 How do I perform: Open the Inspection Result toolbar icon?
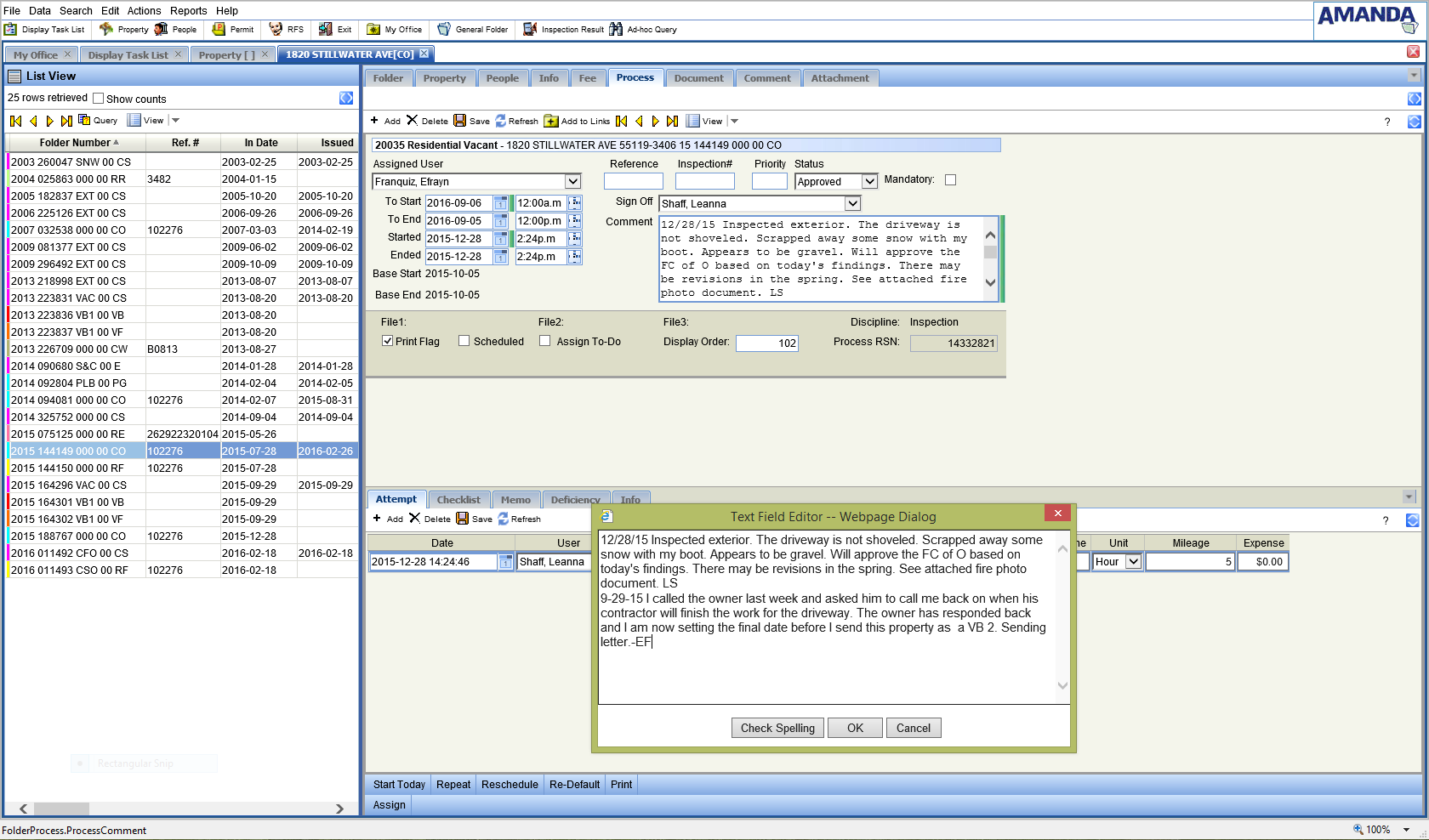530,30
